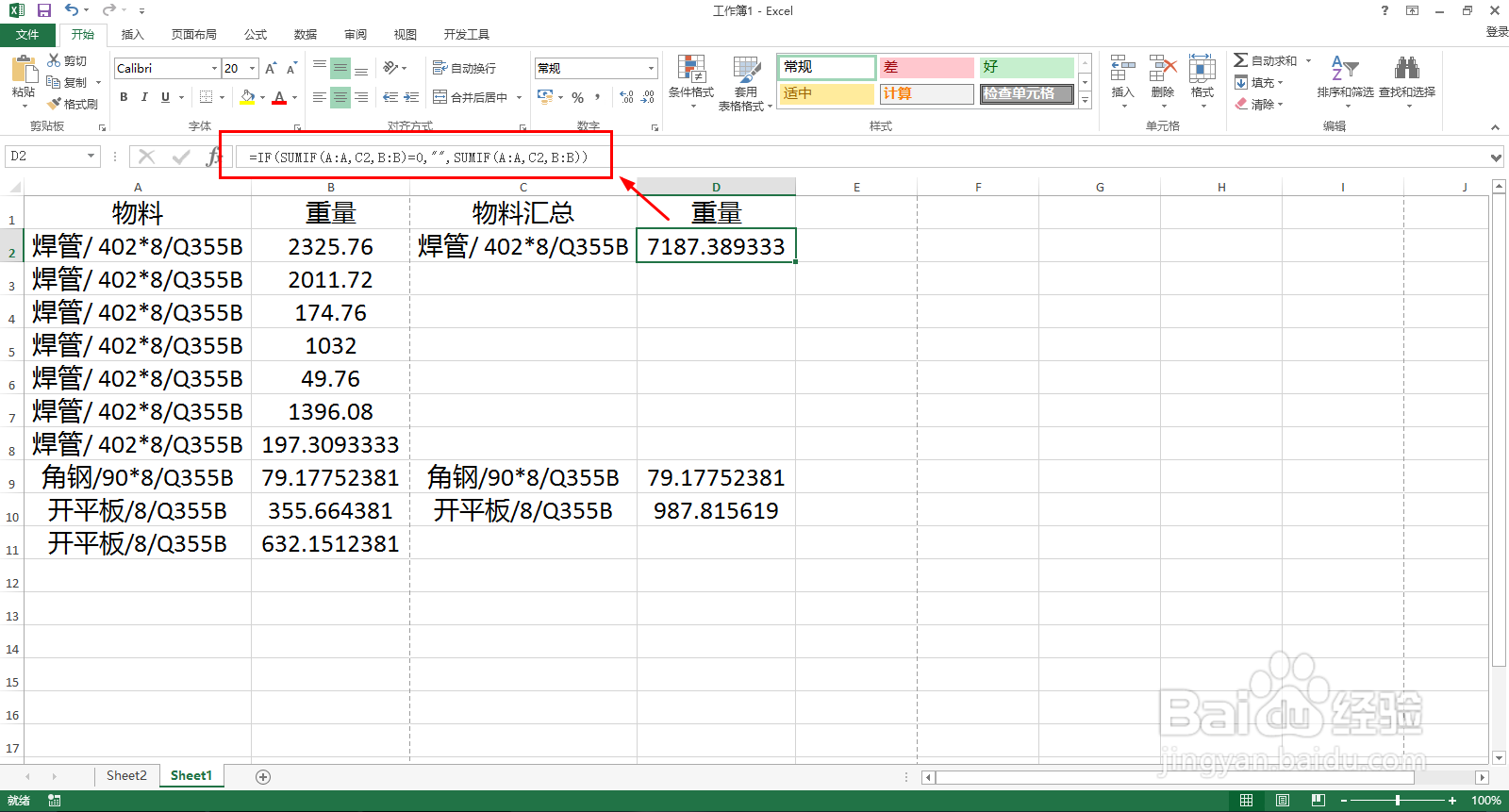Image resolution: width=1509 pixels, height=812 pixels.
Task: Click the increase decimal icon
Action: click(626, 97)
